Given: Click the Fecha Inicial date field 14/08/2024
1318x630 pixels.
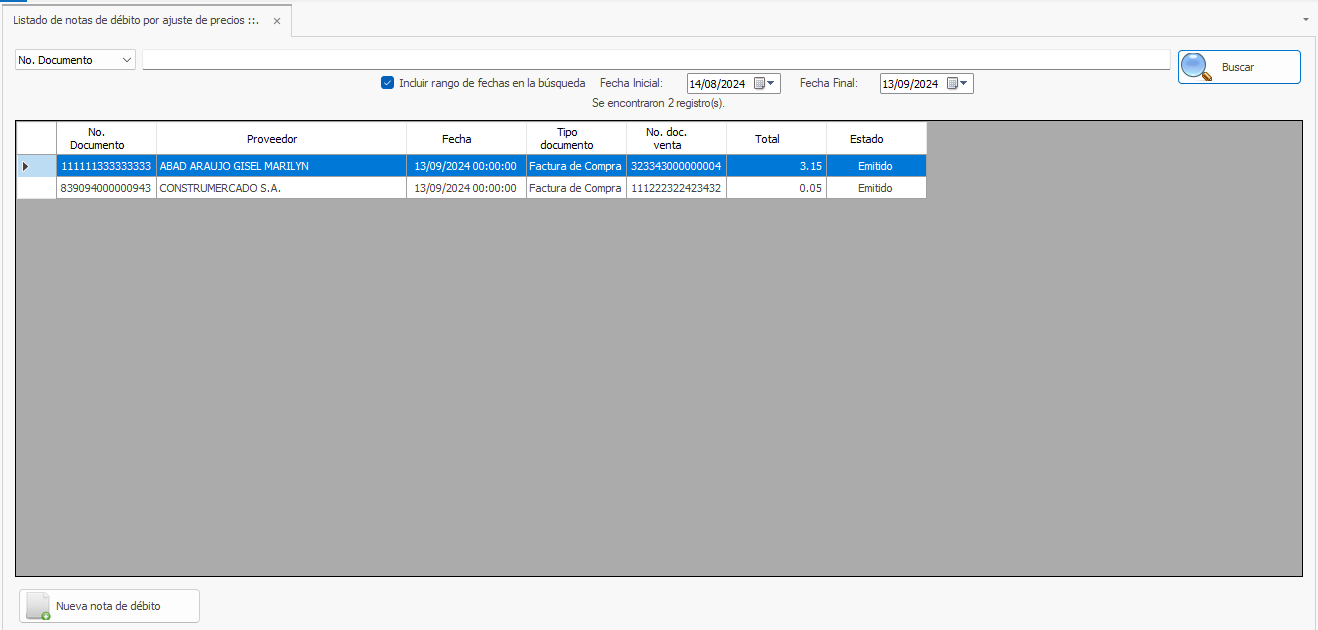Looking at the screenshot, I should coord(717,84).
